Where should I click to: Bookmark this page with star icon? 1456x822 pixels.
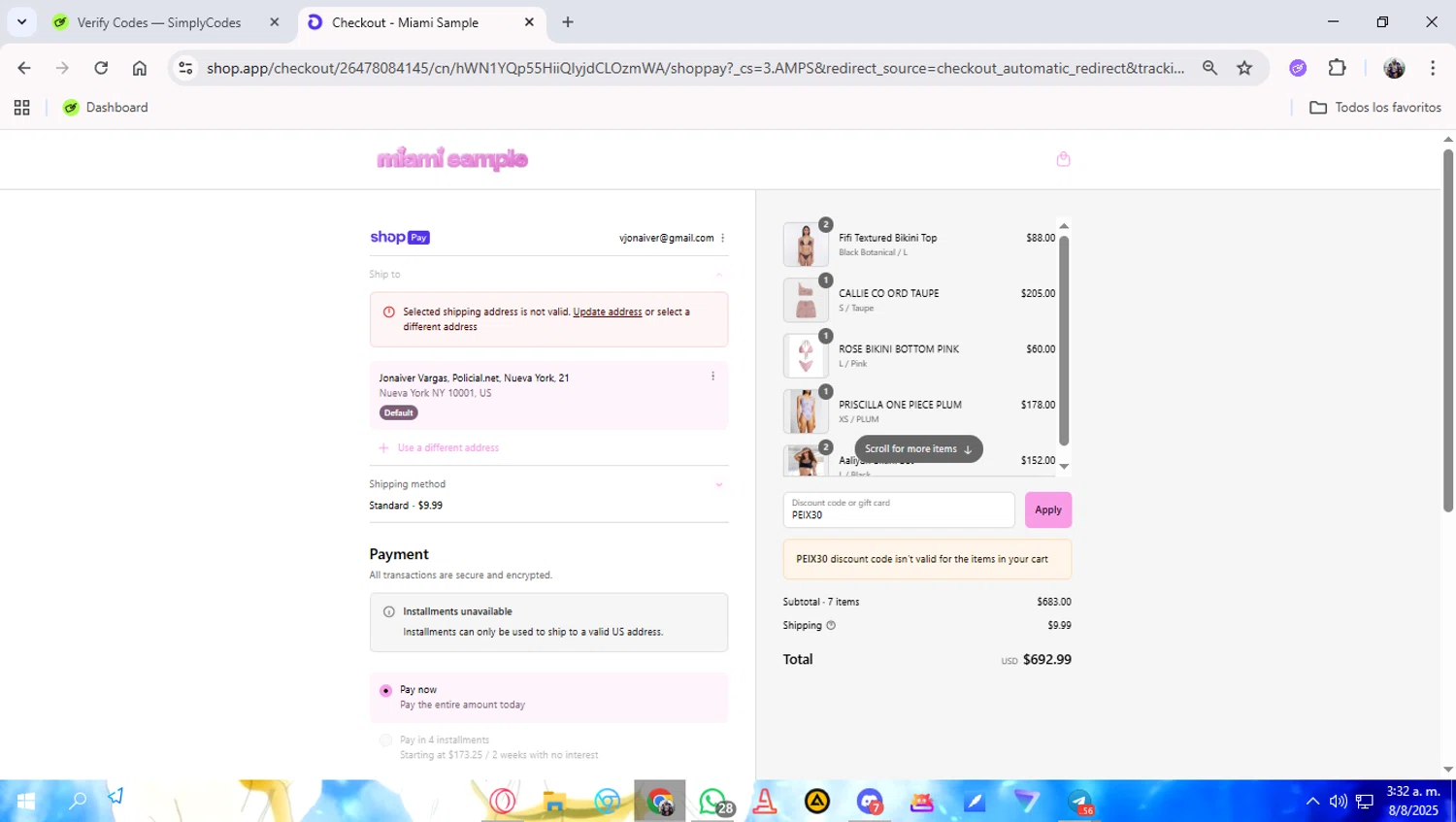pyautogui.click(x=1244, y=68)
